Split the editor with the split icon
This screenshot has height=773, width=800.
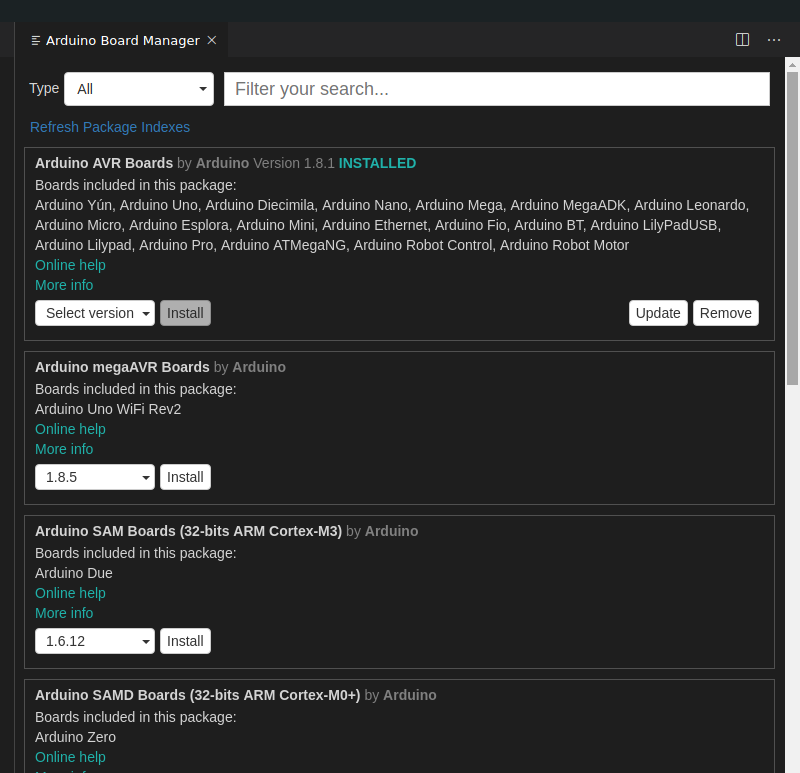pyautogui.click(x=742, y=40)
